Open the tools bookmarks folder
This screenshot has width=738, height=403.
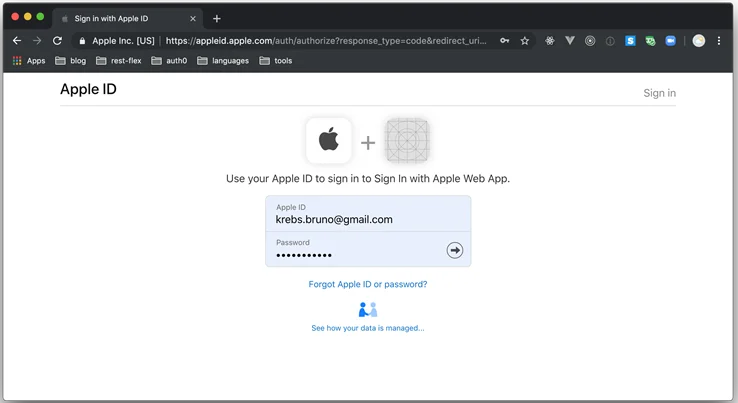point(275,61)
